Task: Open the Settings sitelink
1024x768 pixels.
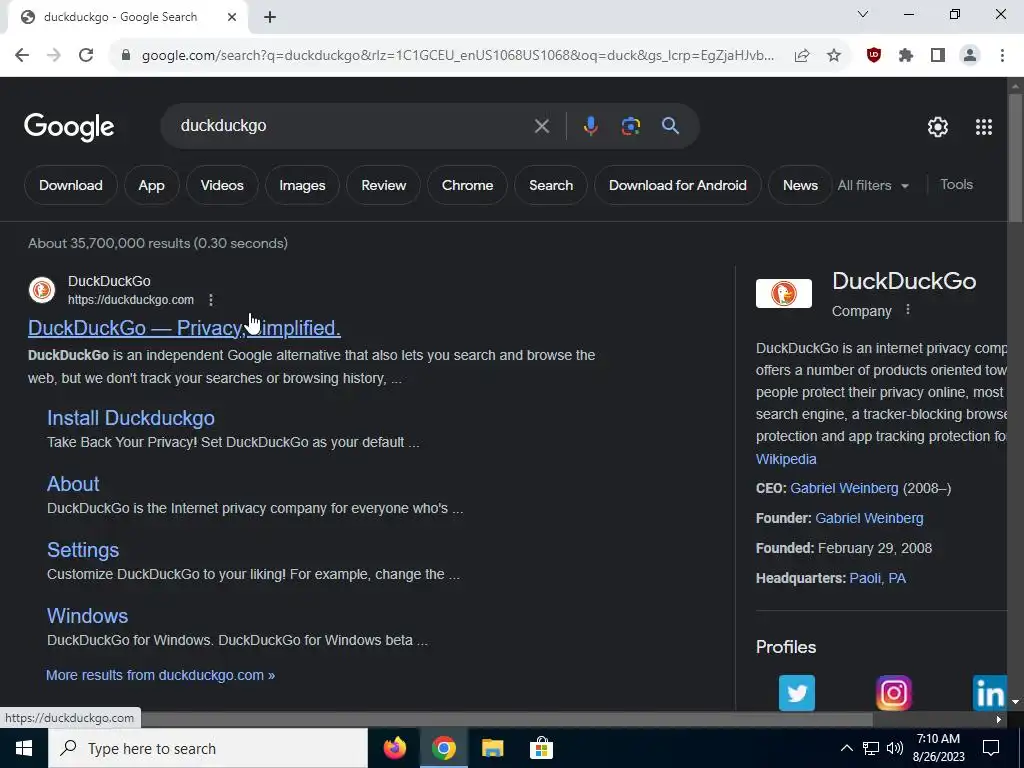Action: 83,550
